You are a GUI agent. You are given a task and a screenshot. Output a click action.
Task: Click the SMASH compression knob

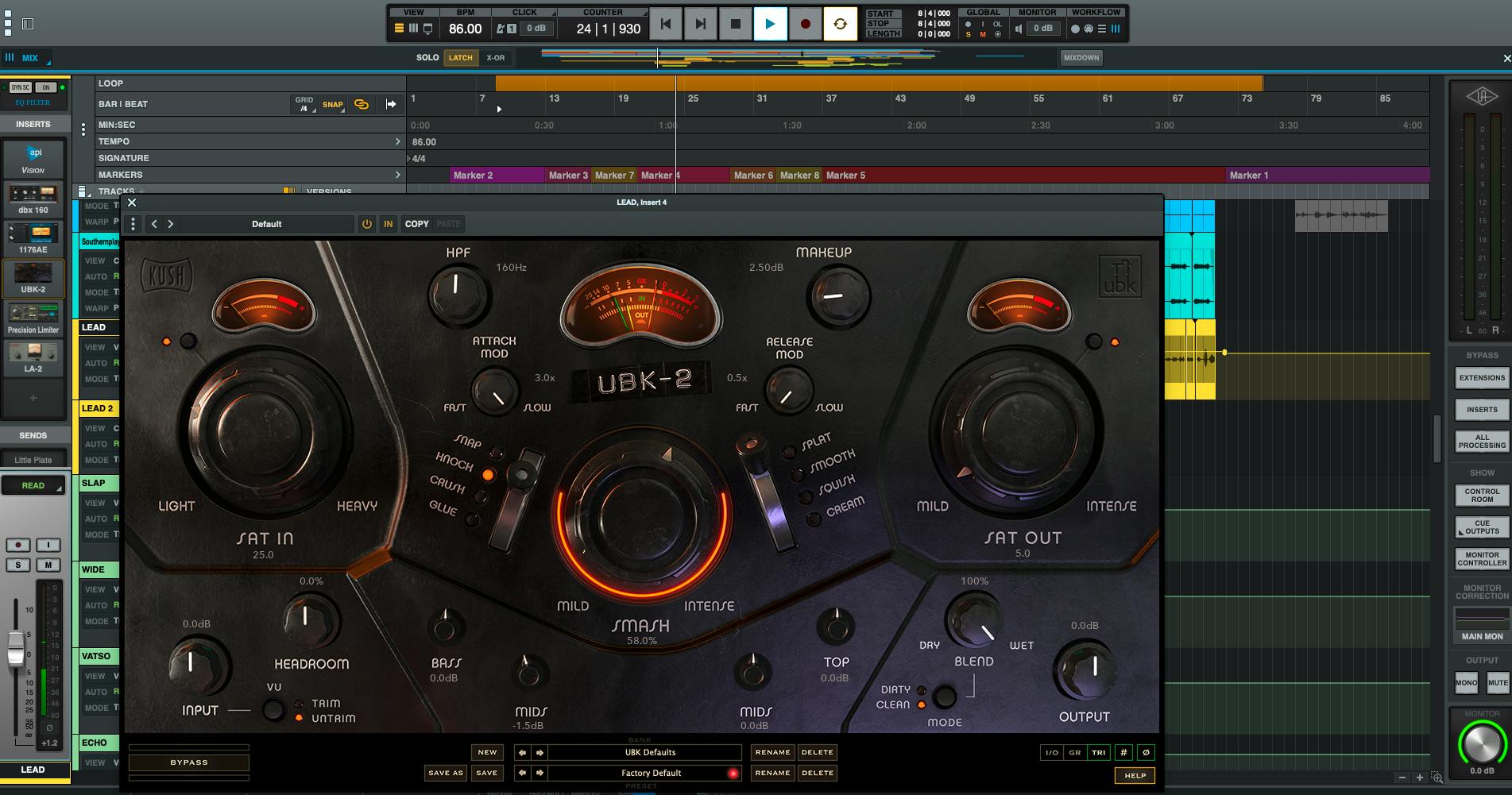641,516
